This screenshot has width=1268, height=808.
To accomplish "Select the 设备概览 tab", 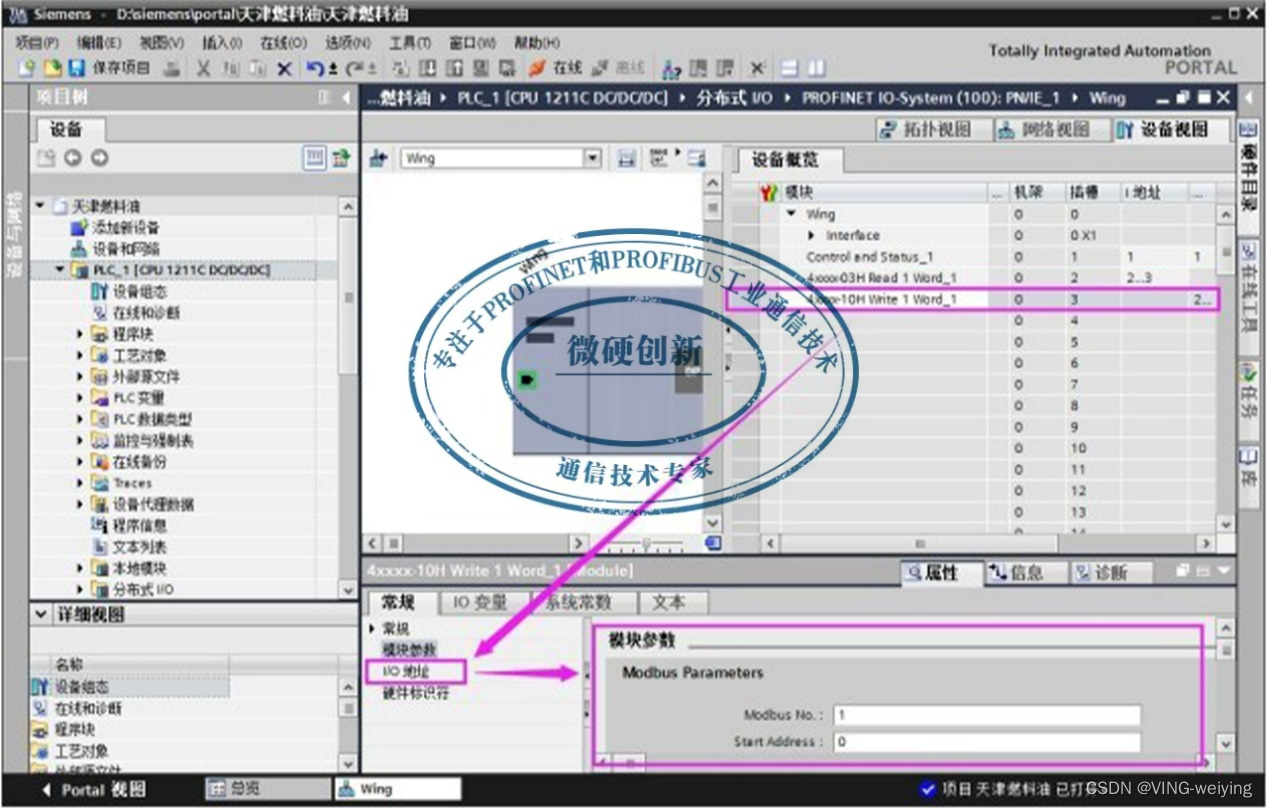I will tap(785, 159).
